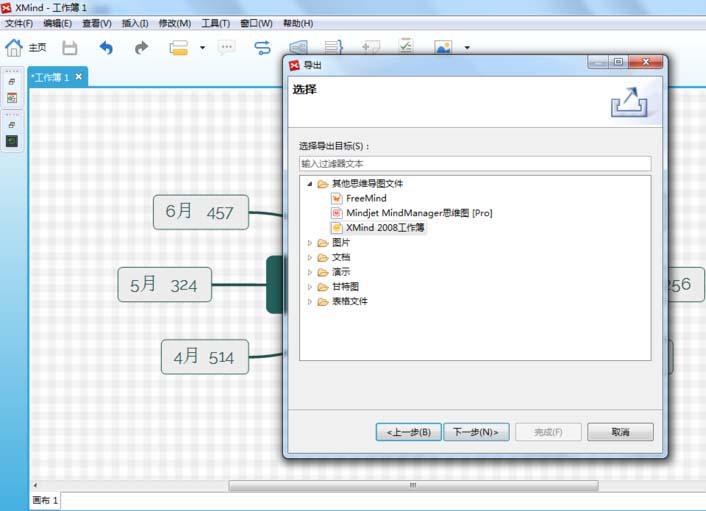Select the 表格文件 folder row

tap(342, 302)
